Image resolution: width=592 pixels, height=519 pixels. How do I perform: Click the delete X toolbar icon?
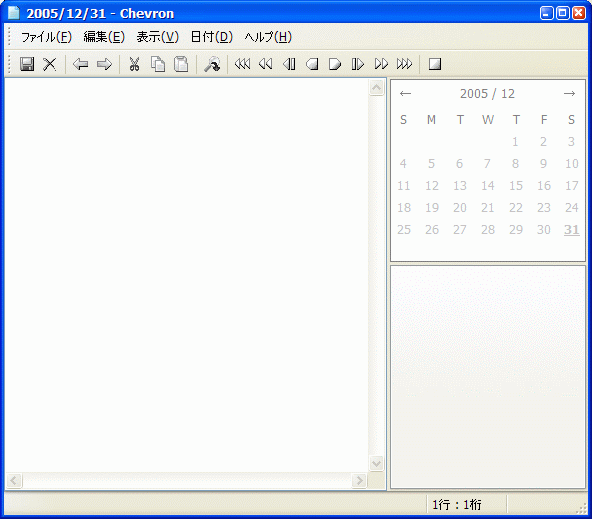point(49,64)
